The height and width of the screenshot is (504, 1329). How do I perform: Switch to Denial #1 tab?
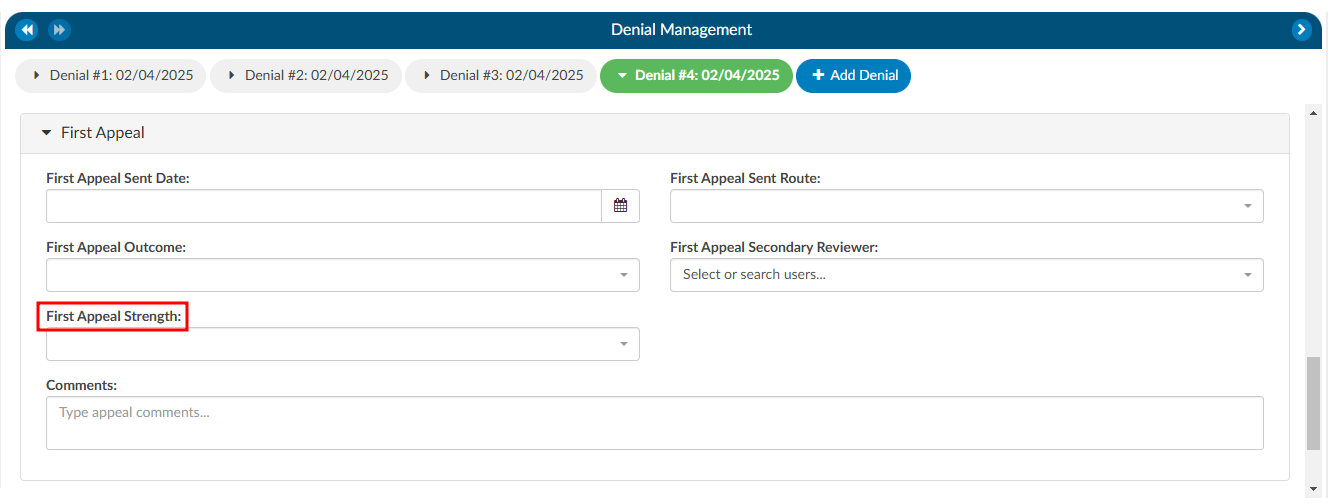(x=111, y=76)
